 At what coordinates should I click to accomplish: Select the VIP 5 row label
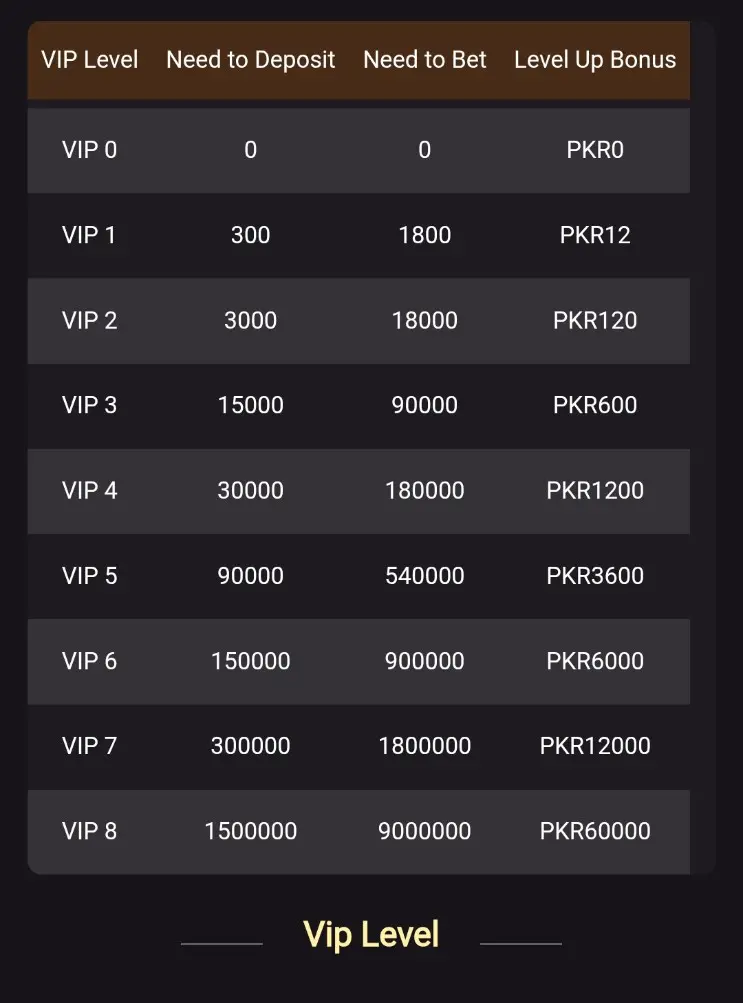click(90, 576)
